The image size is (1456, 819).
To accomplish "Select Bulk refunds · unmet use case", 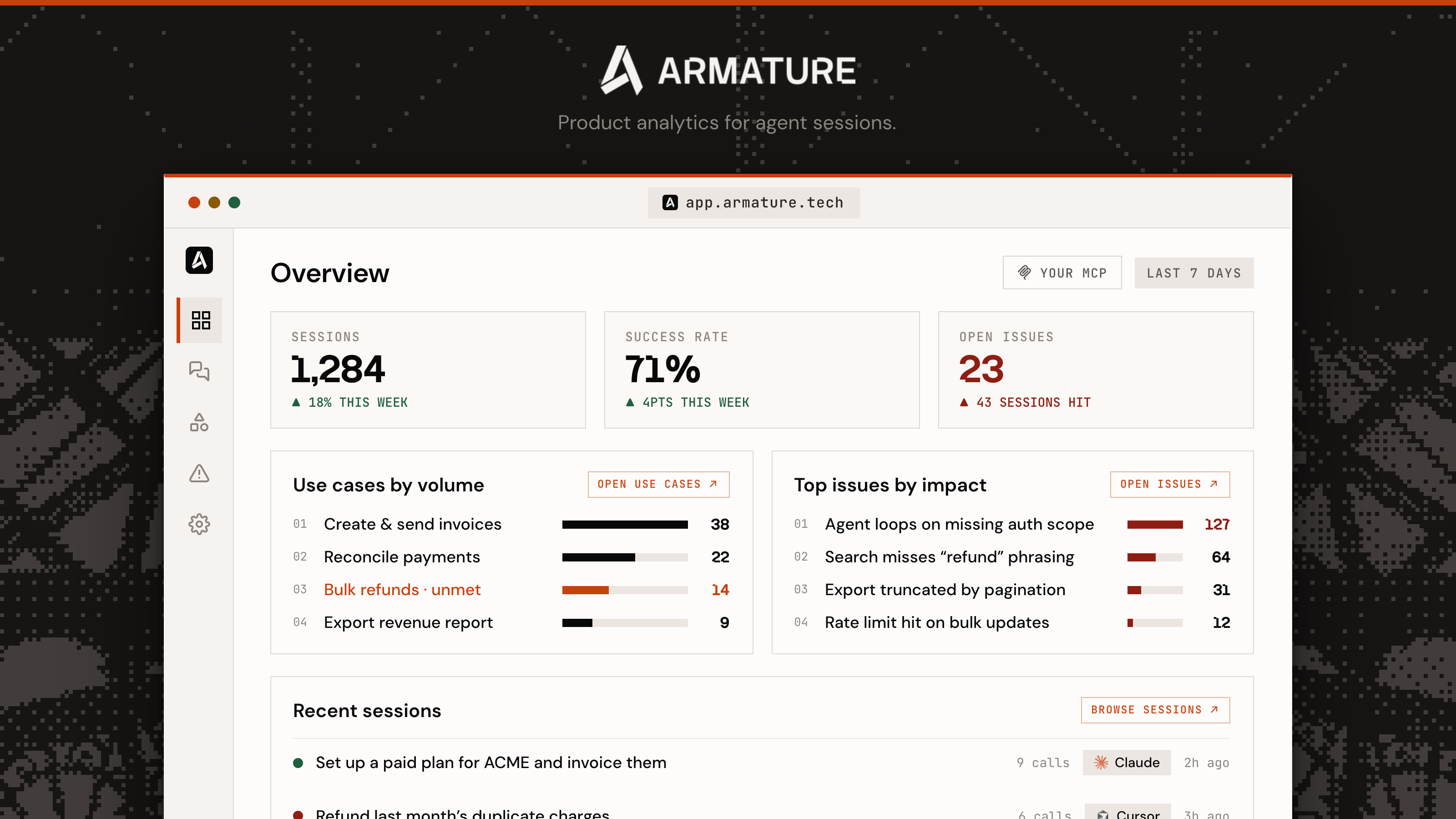I will pos(511,590).
